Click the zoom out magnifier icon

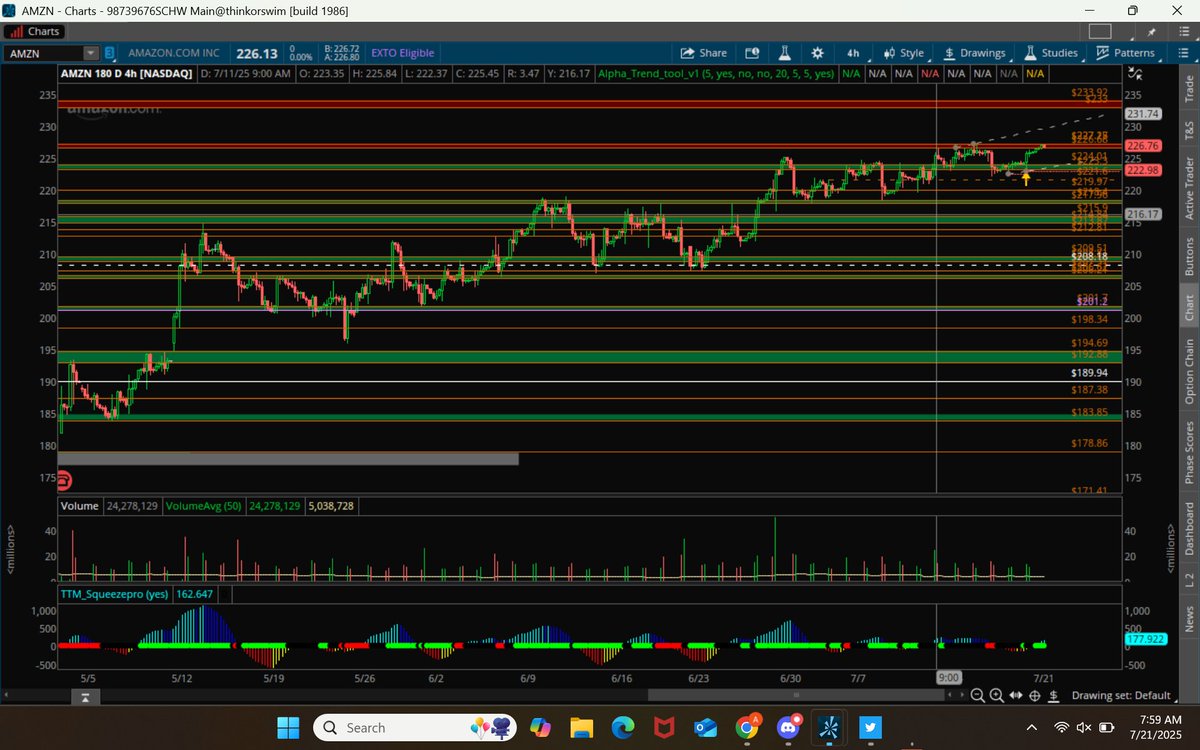(976, 695)
